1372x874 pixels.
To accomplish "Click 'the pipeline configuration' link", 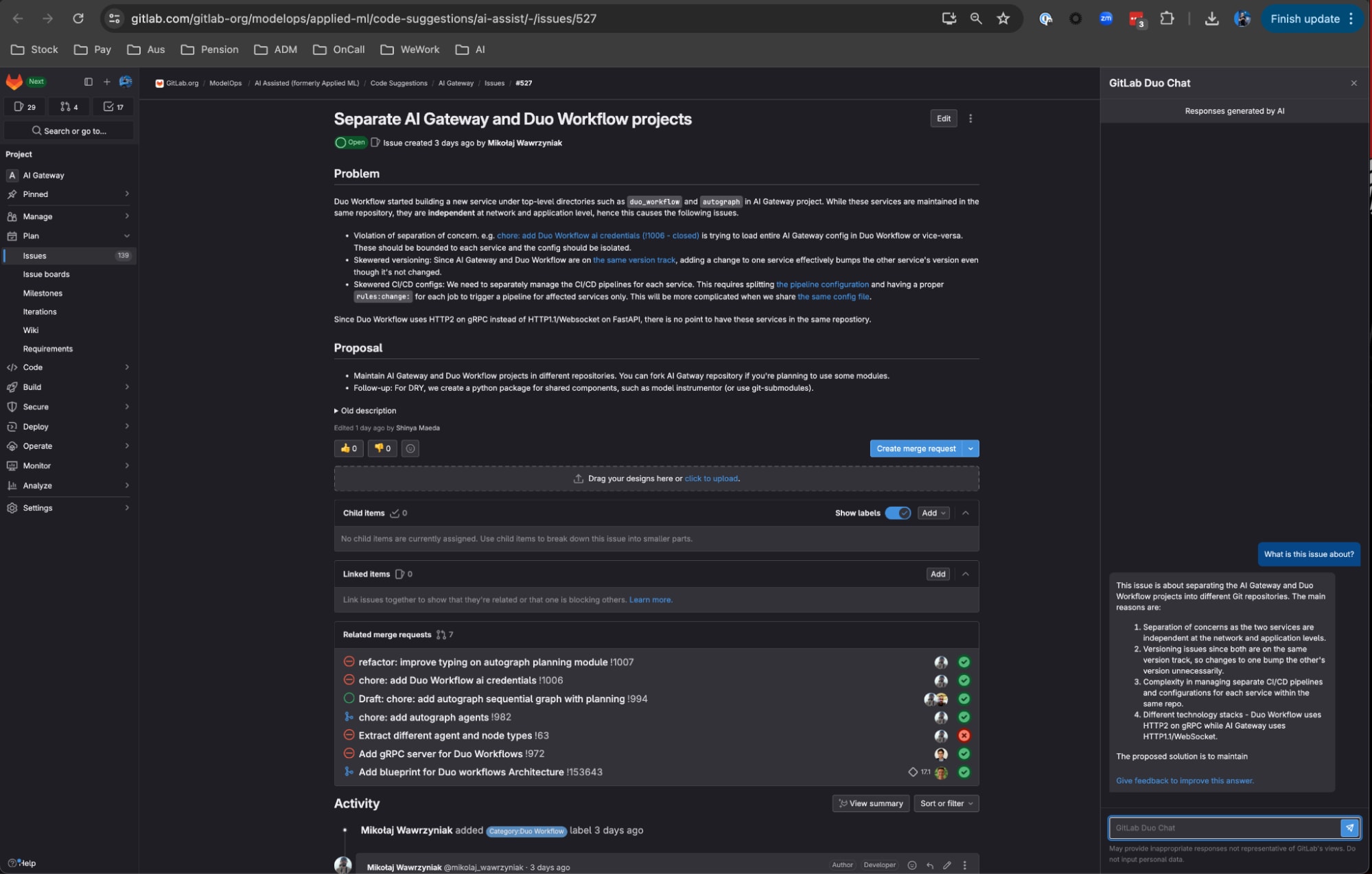I will click(x=822, y=284).
